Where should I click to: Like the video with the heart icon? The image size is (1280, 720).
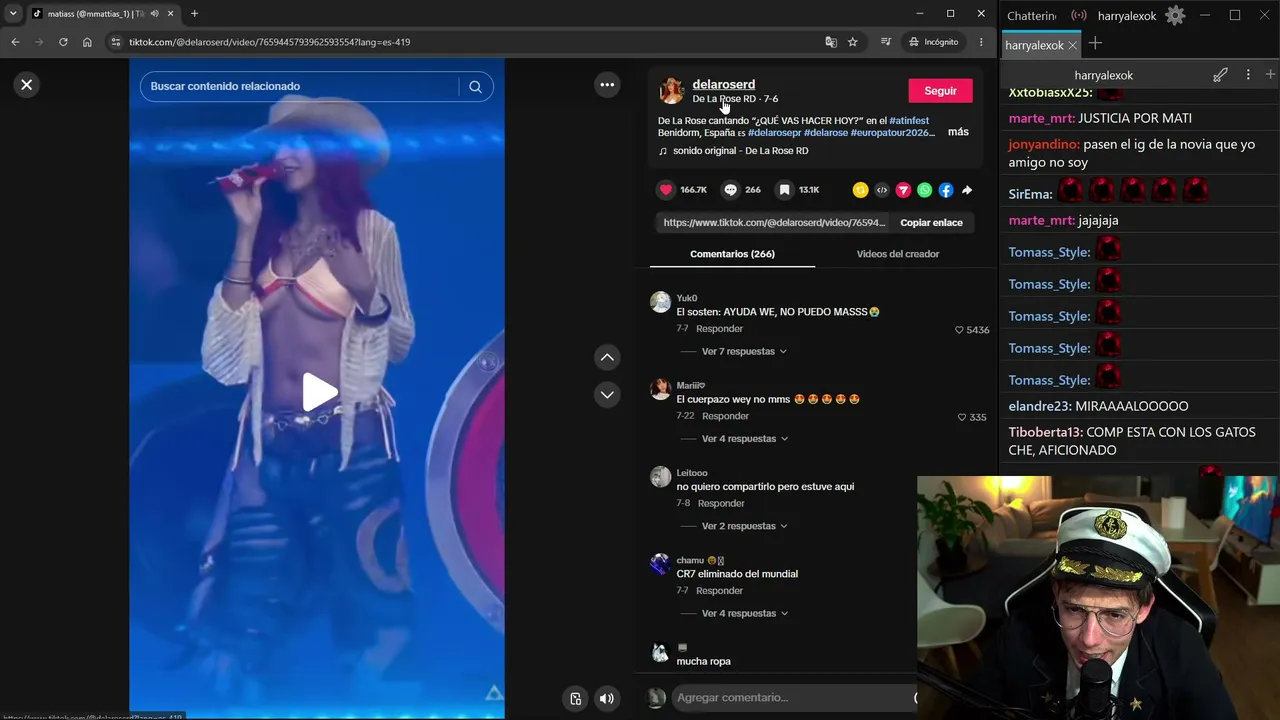click(666, 190)
